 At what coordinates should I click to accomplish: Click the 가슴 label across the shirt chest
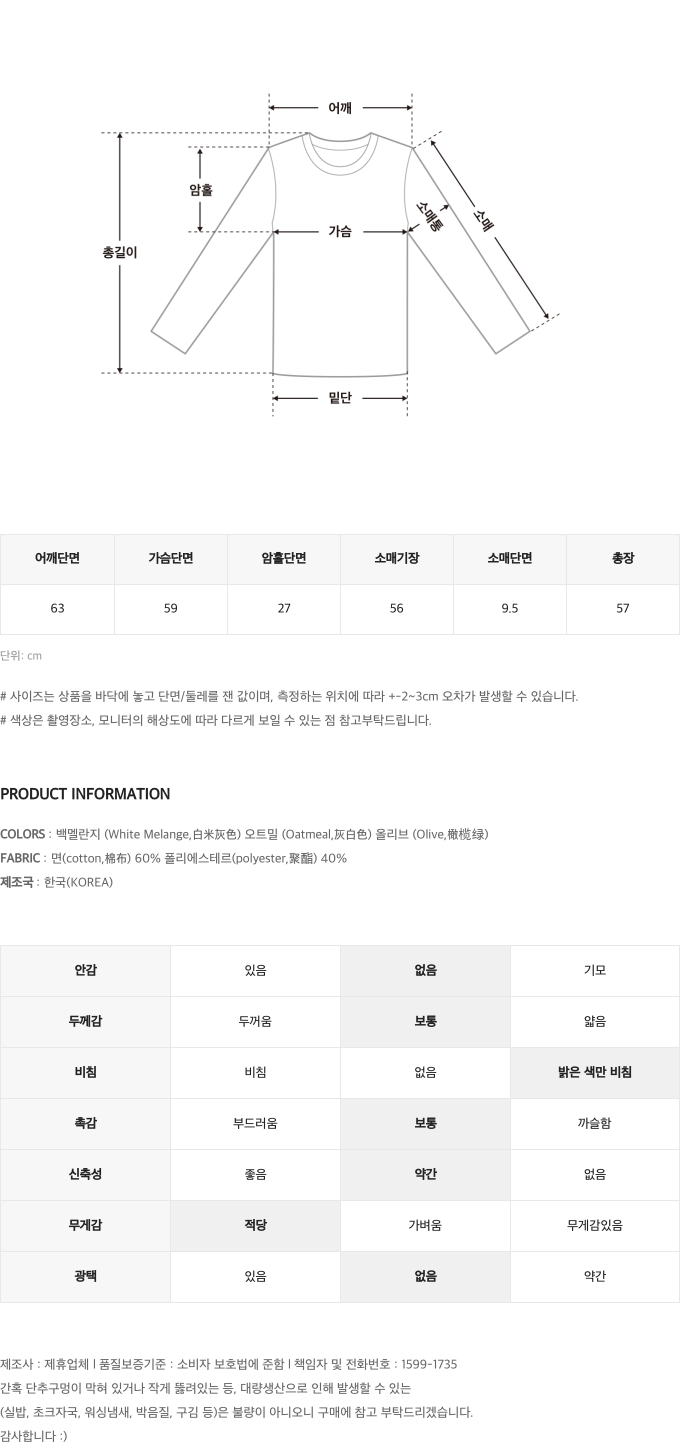340,232
